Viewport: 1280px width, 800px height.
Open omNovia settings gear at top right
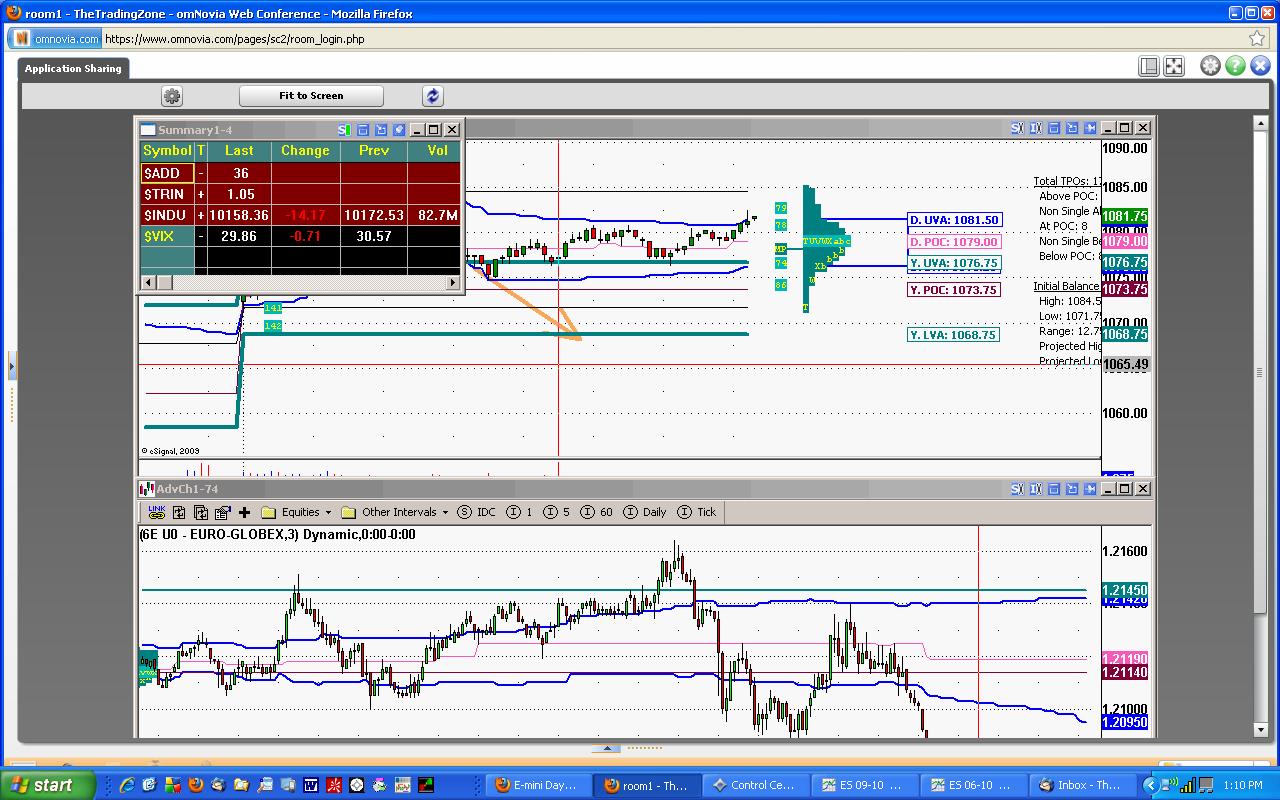[x=1210, y=66]
